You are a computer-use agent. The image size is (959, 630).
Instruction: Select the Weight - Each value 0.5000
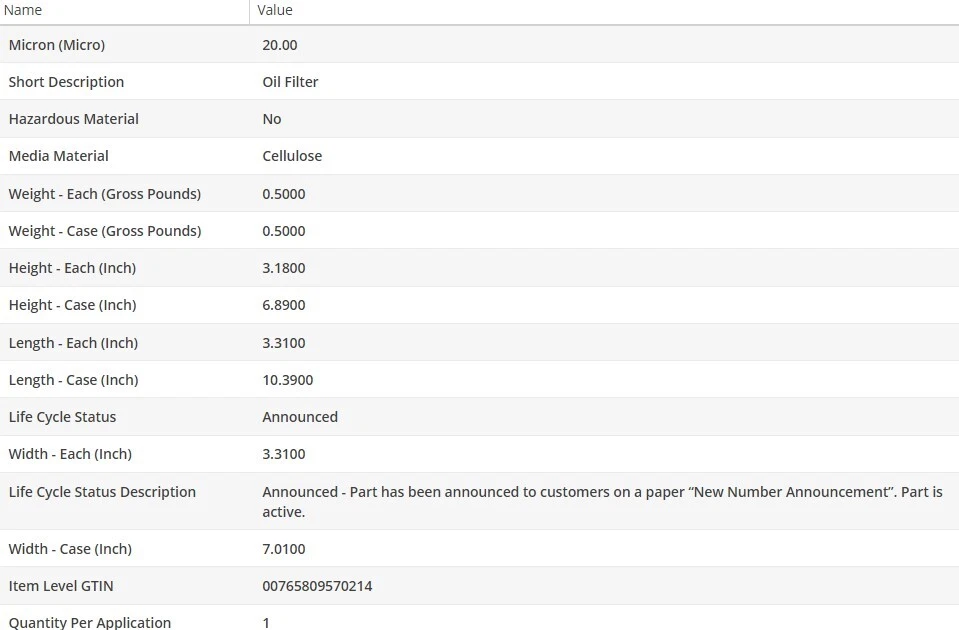coord(284,194)
